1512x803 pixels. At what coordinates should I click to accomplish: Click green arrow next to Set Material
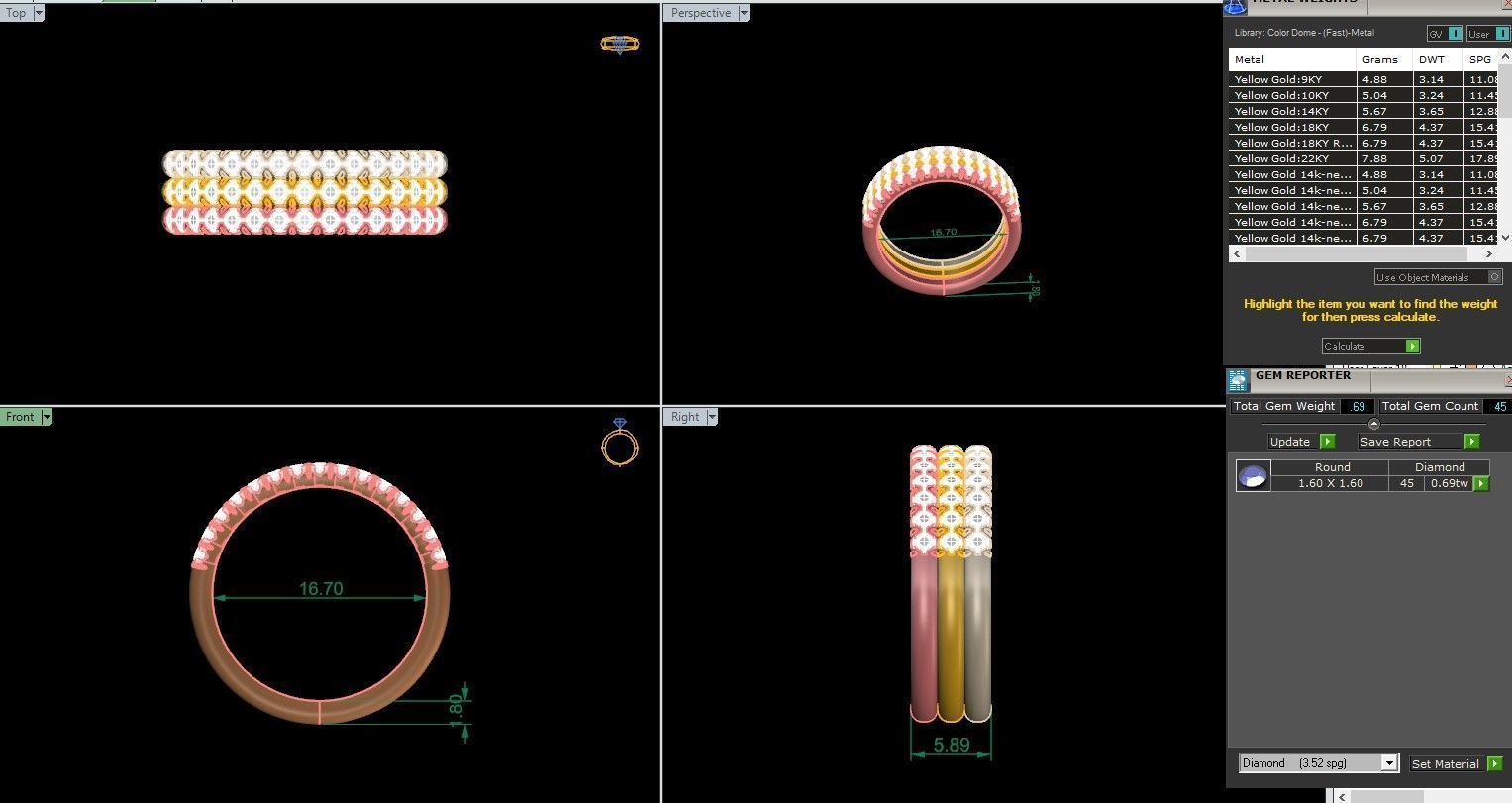(1494, 763)
